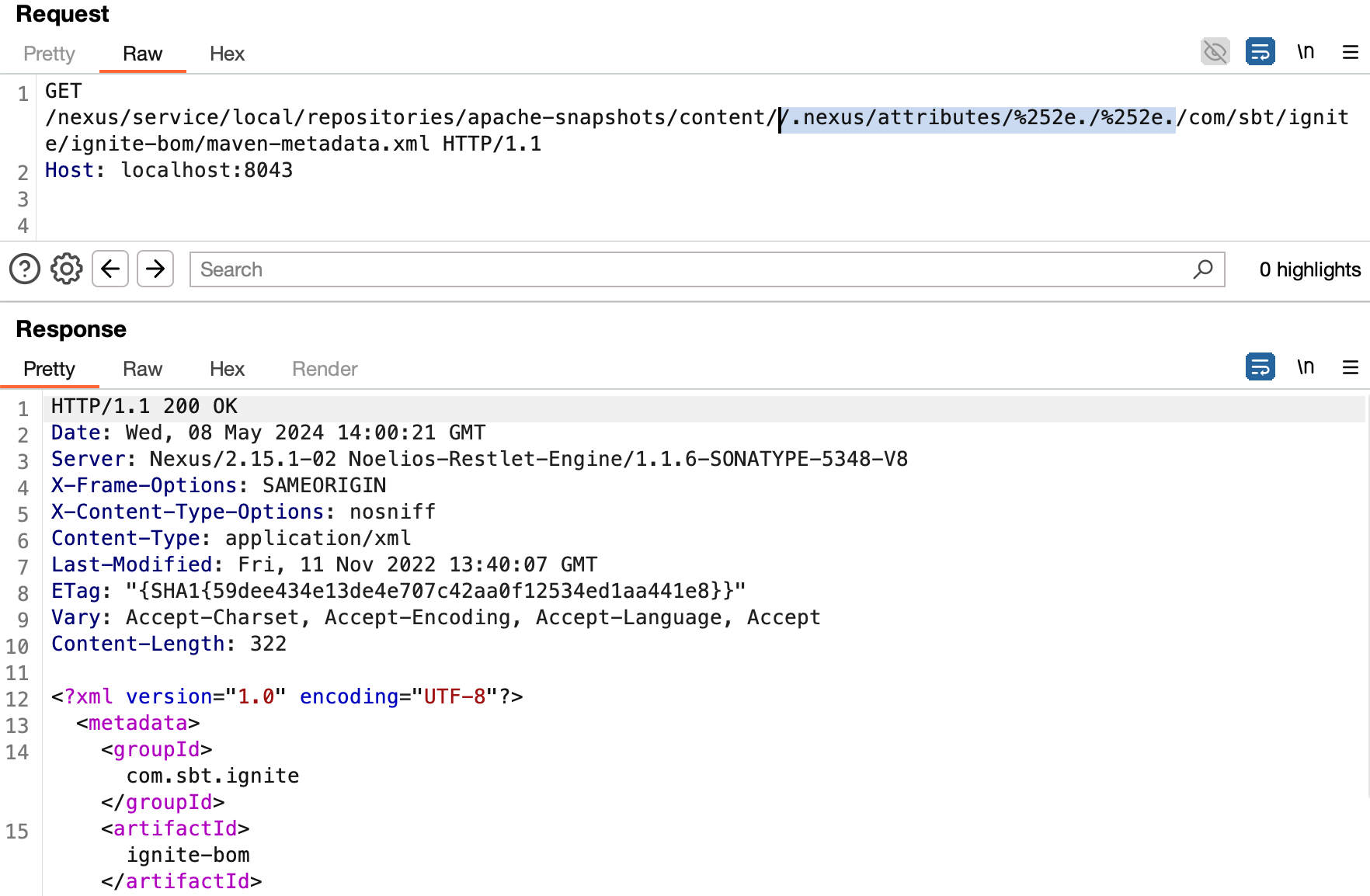Click the com.sbt.ignite groupId value
The height and width of the screenshot is (896, 1370).
(x=213, y=776)
